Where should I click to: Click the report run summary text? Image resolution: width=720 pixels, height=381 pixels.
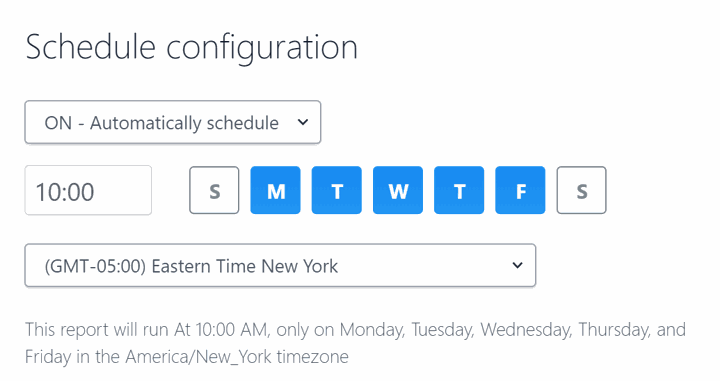click(355, 343)
